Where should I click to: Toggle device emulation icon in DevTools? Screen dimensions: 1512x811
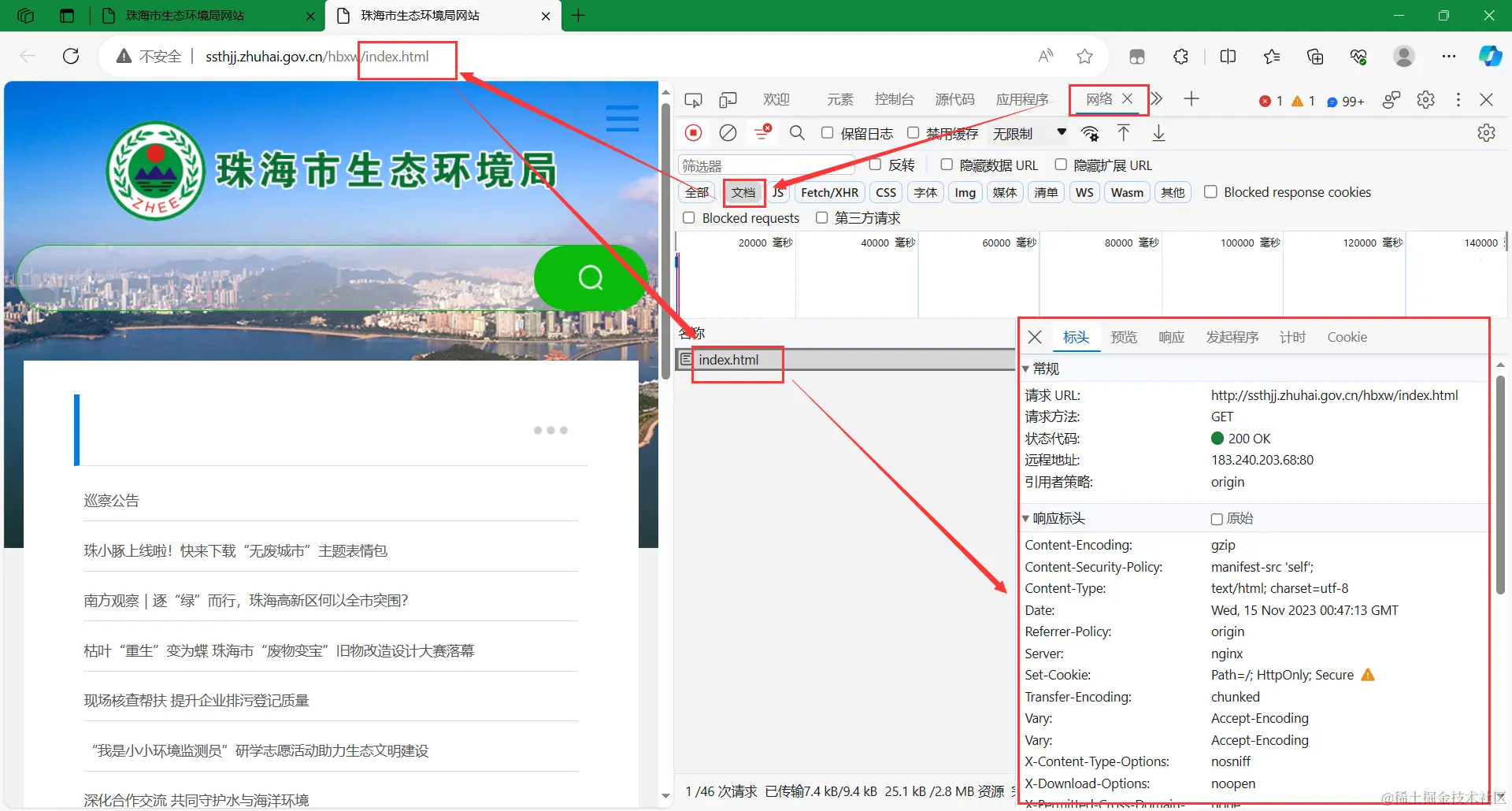point(728,100)
